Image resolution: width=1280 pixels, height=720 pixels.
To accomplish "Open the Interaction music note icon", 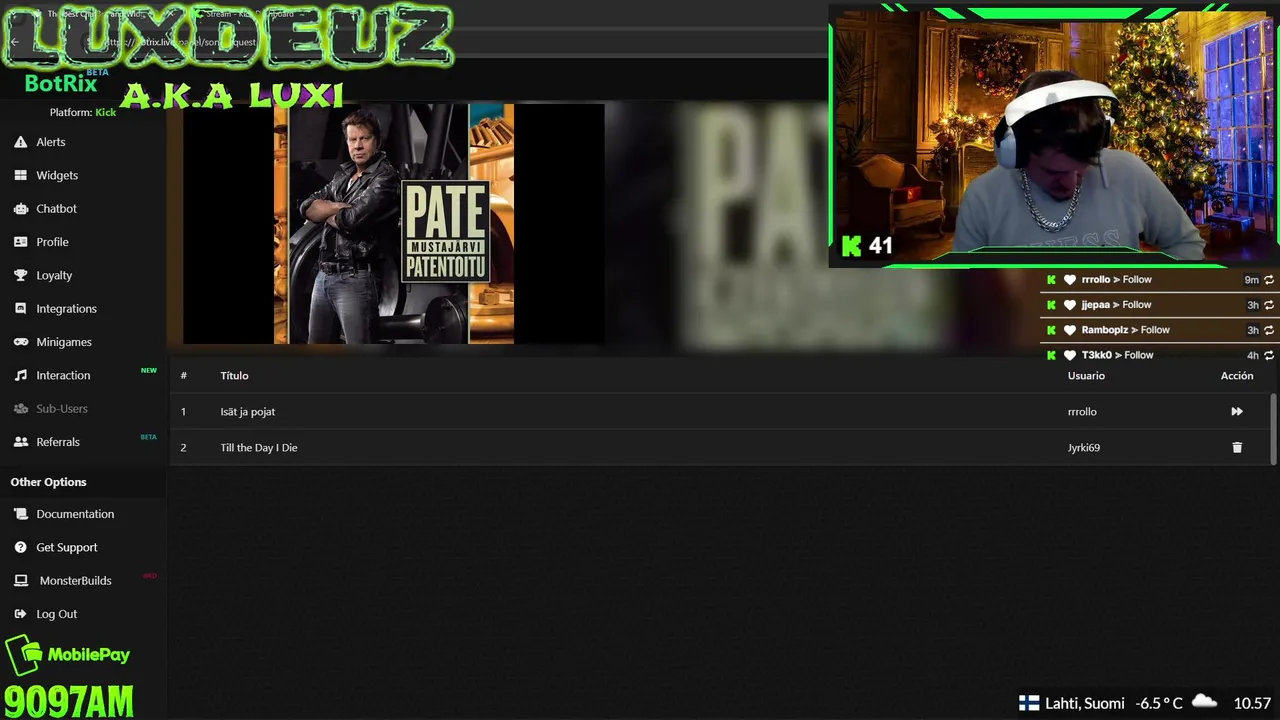I will (x=20, y=375).
